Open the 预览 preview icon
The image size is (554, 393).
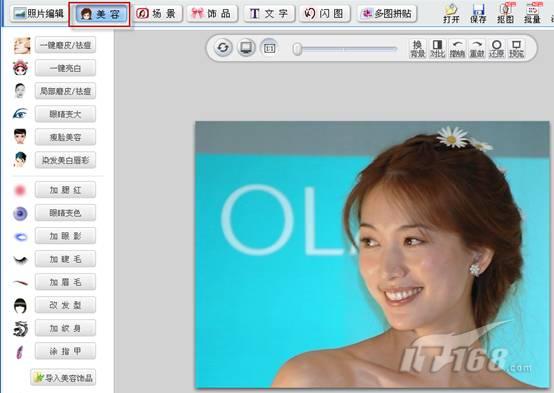click(x=516, y=49)
